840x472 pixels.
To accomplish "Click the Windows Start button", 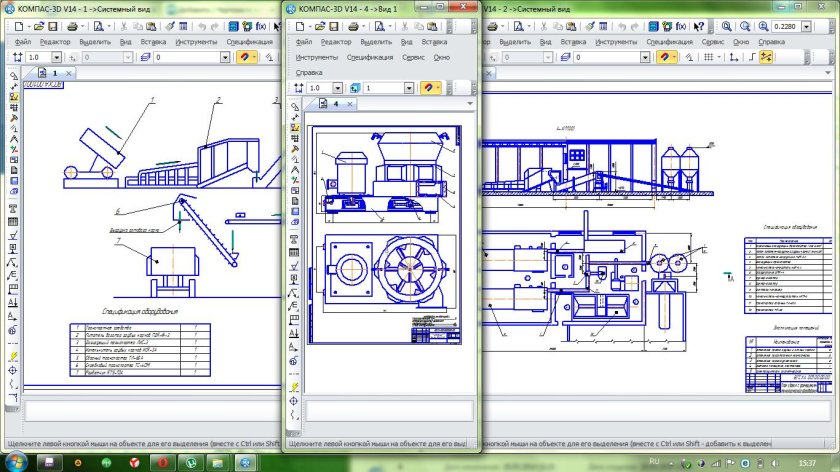I will (x=17, y=461).
